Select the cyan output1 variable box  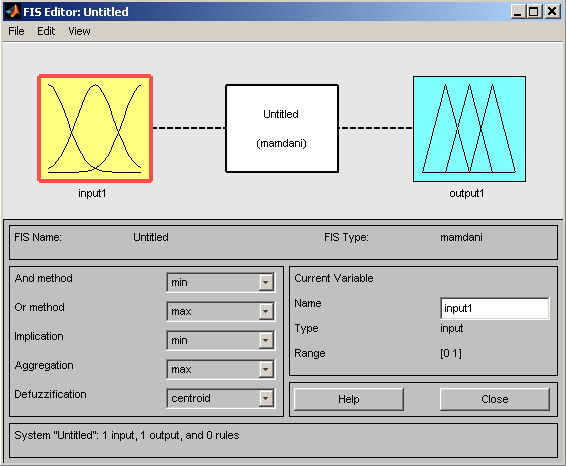[x=469, y=129]
